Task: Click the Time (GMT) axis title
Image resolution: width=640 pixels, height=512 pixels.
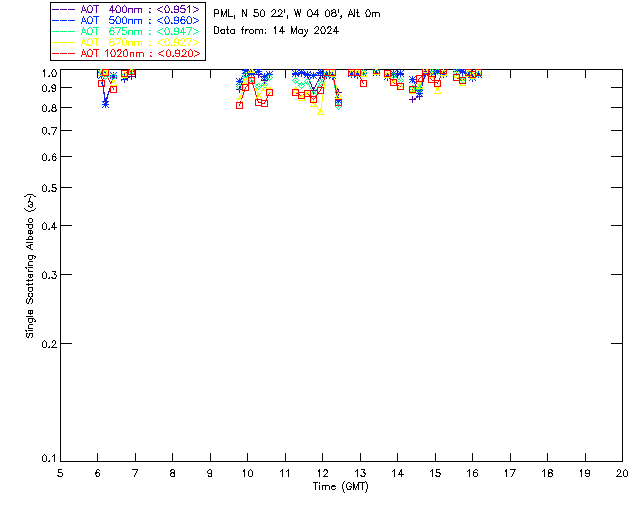Action: [x=340, y=487]
